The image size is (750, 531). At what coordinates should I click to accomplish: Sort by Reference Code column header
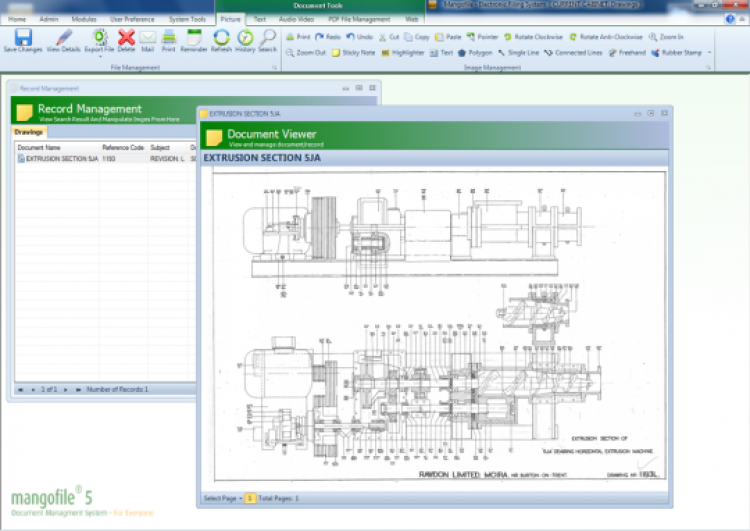(x=122, y=147)
